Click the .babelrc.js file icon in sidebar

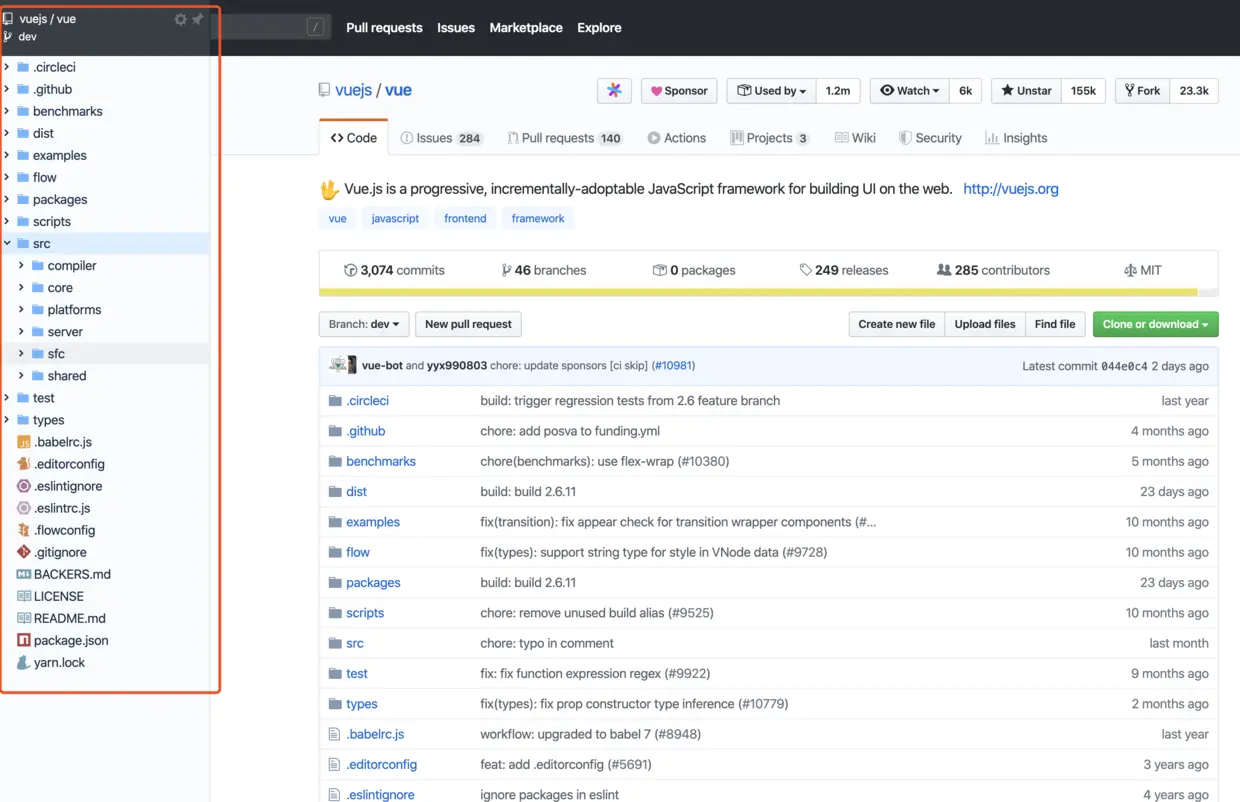point(24,442)
